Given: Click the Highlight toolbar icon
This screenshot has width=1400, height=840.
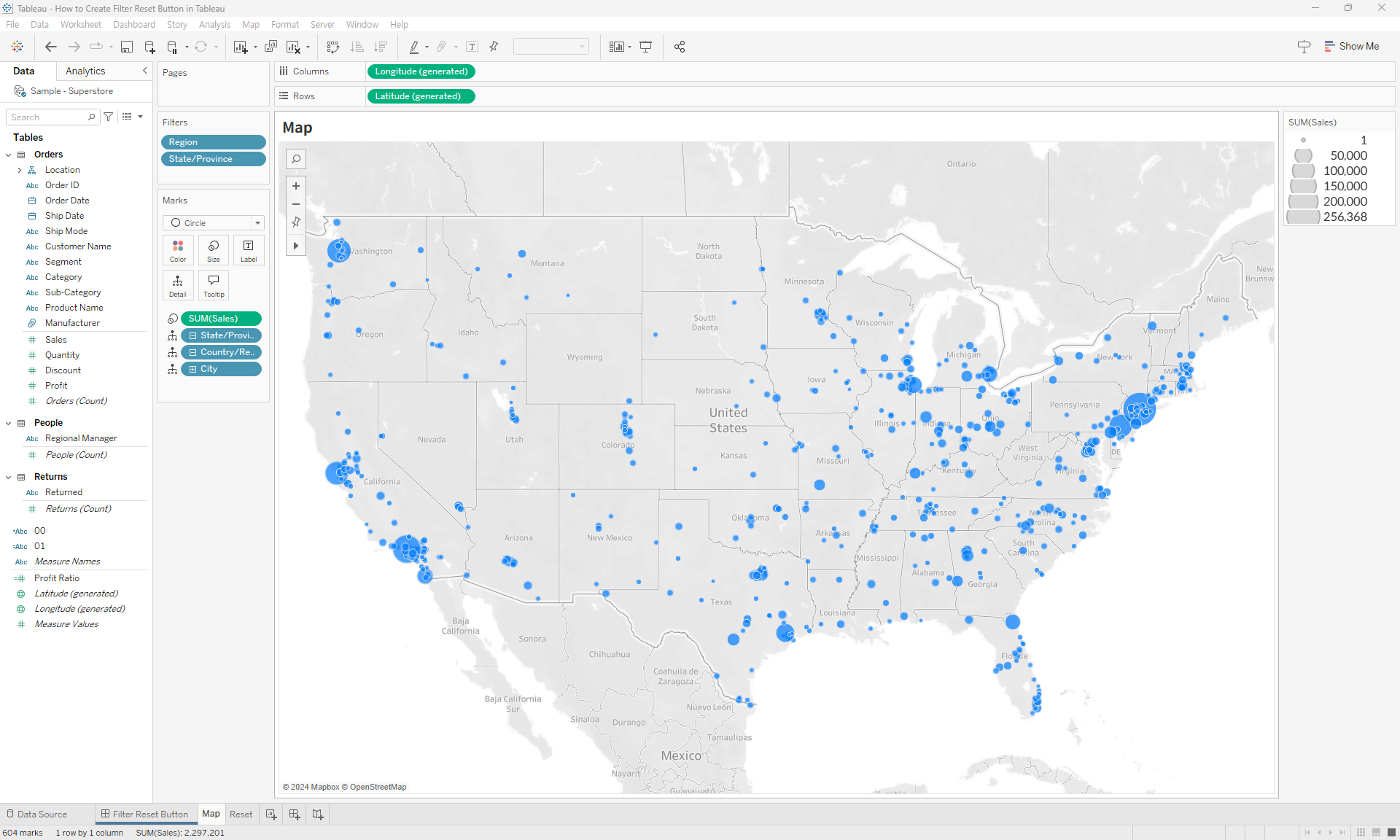Looking at the screenshot, I should 413,47.
